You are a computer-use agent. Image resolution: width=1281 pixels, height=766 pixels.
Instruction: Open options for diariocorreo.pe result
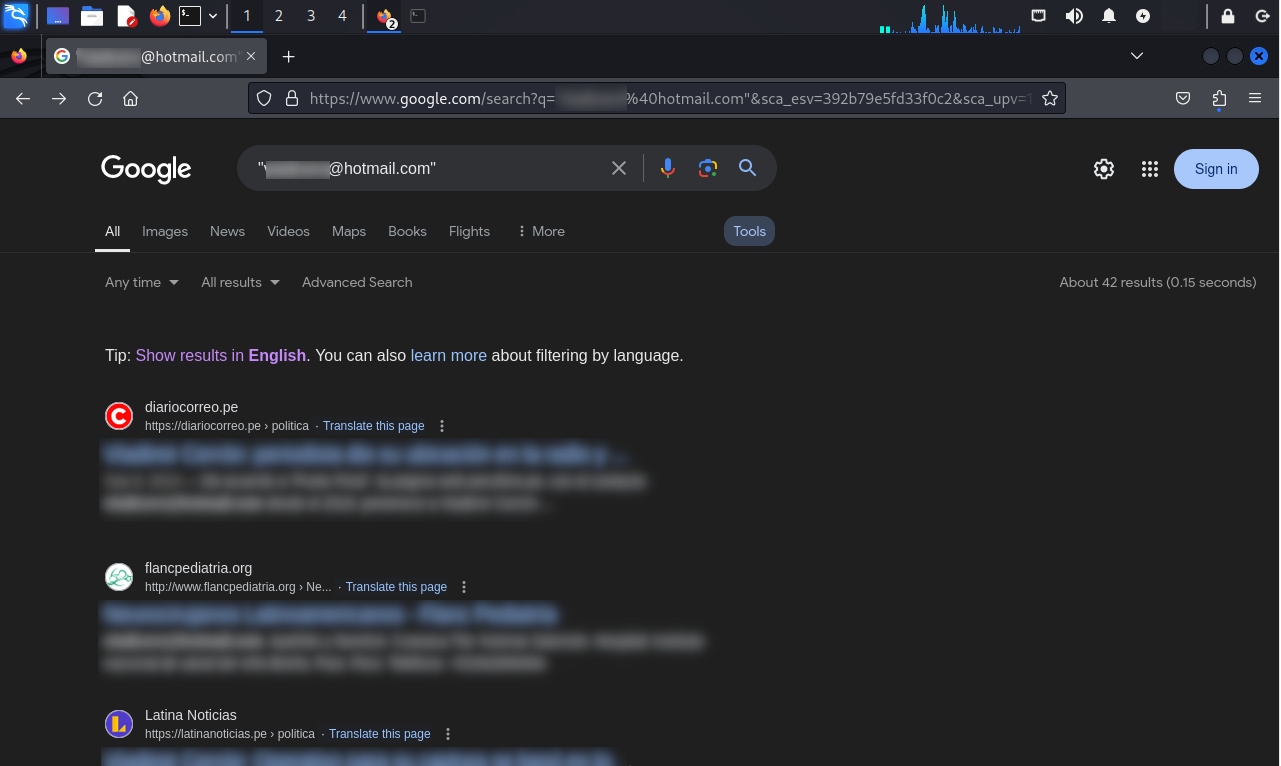click(x=442, y=426)
